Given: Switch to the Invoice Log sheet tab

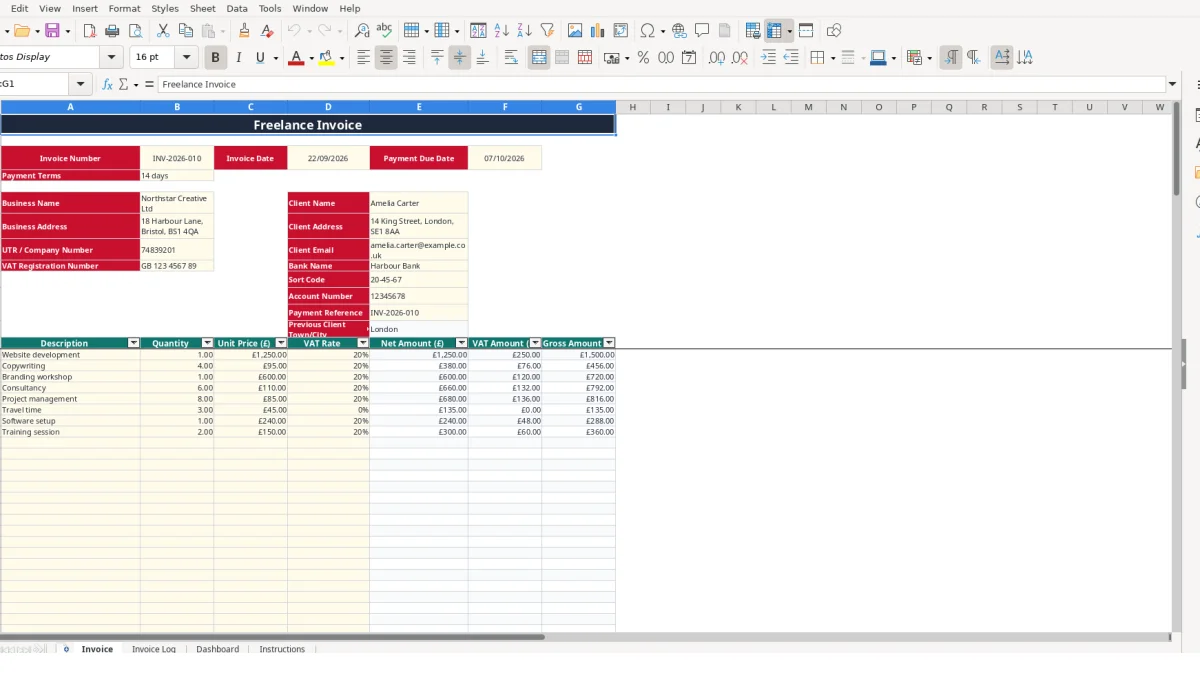Looking at the screenshot, I should tap(154, 649).
